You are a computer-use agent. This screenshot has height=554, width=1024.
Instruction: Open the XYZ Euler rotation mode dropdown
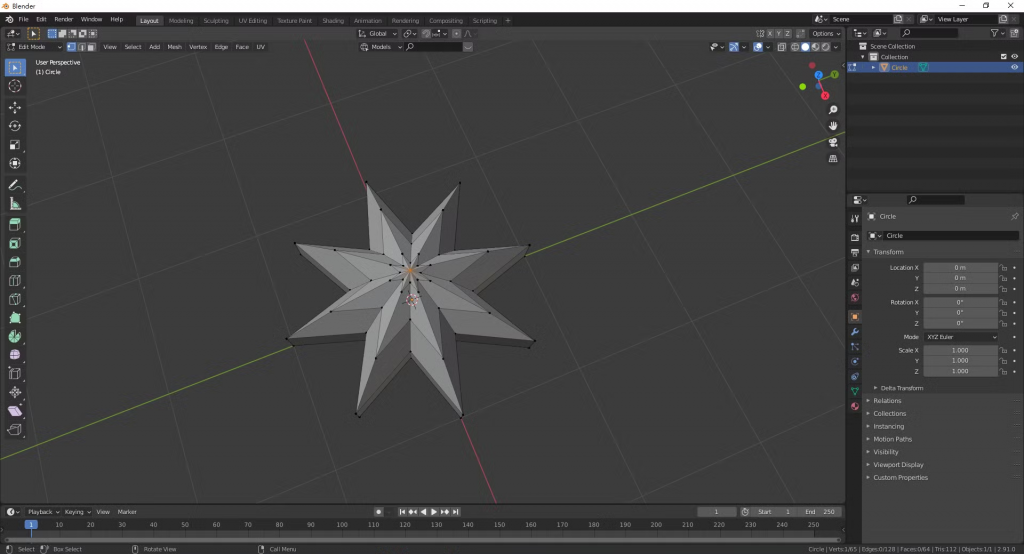click(961, 337)
